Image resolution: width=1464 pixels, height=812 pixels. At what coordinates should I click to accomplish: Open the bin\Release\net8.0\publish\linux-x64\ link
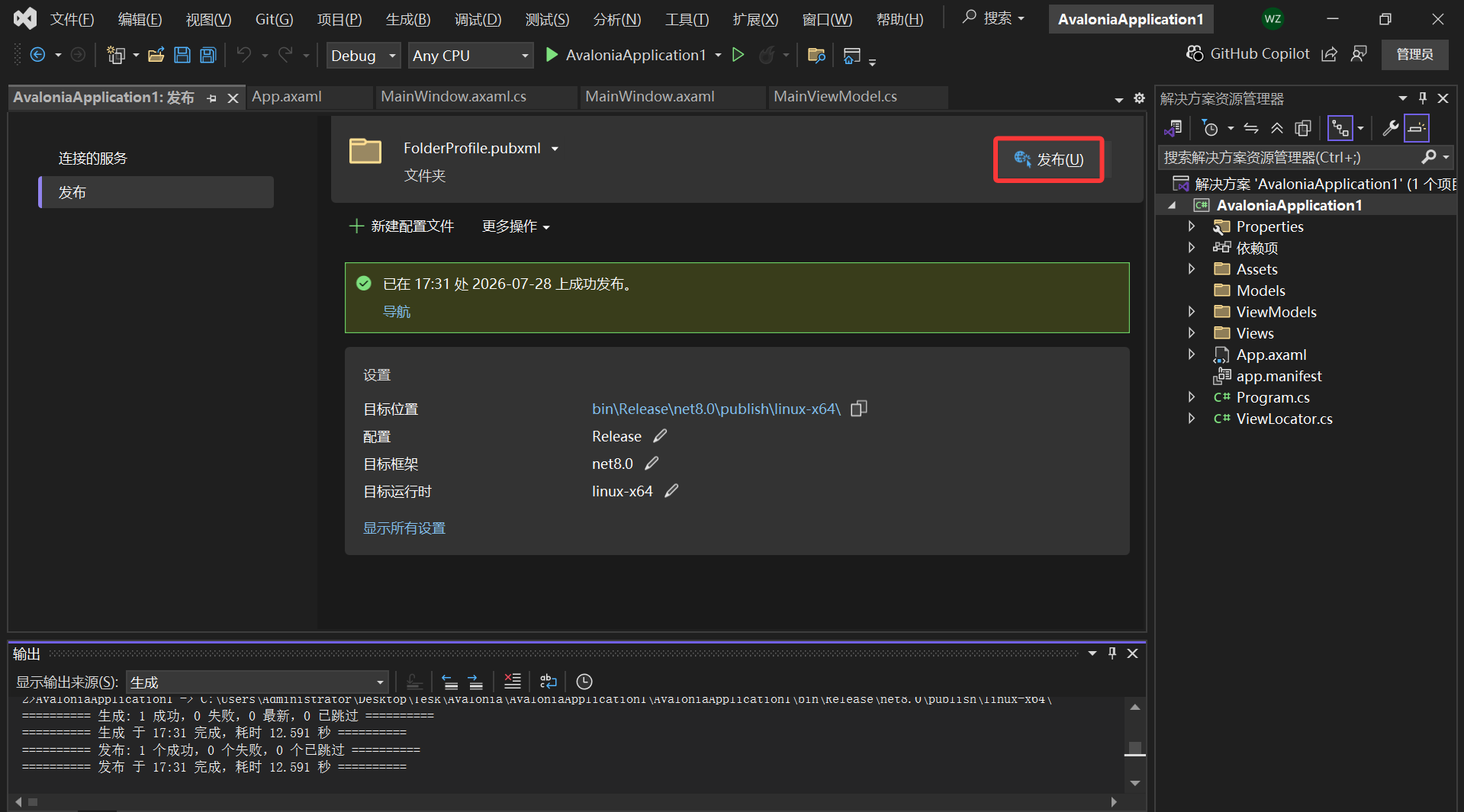pos(716,409)
